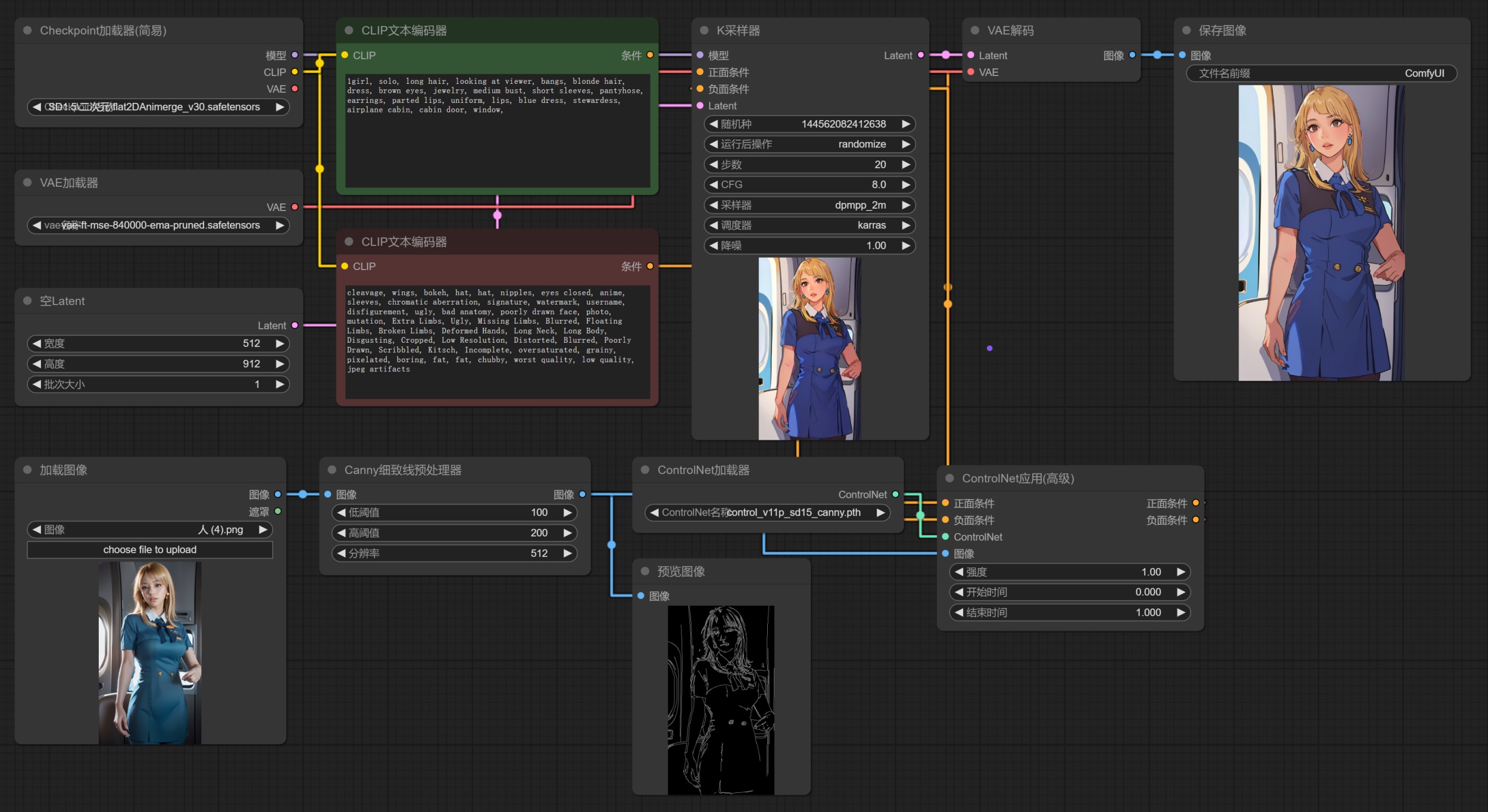The height and width of the screenshot is (812, 1488).
Task: Collapse the VAE解码 node via its title dot
Action: (975, 30)
